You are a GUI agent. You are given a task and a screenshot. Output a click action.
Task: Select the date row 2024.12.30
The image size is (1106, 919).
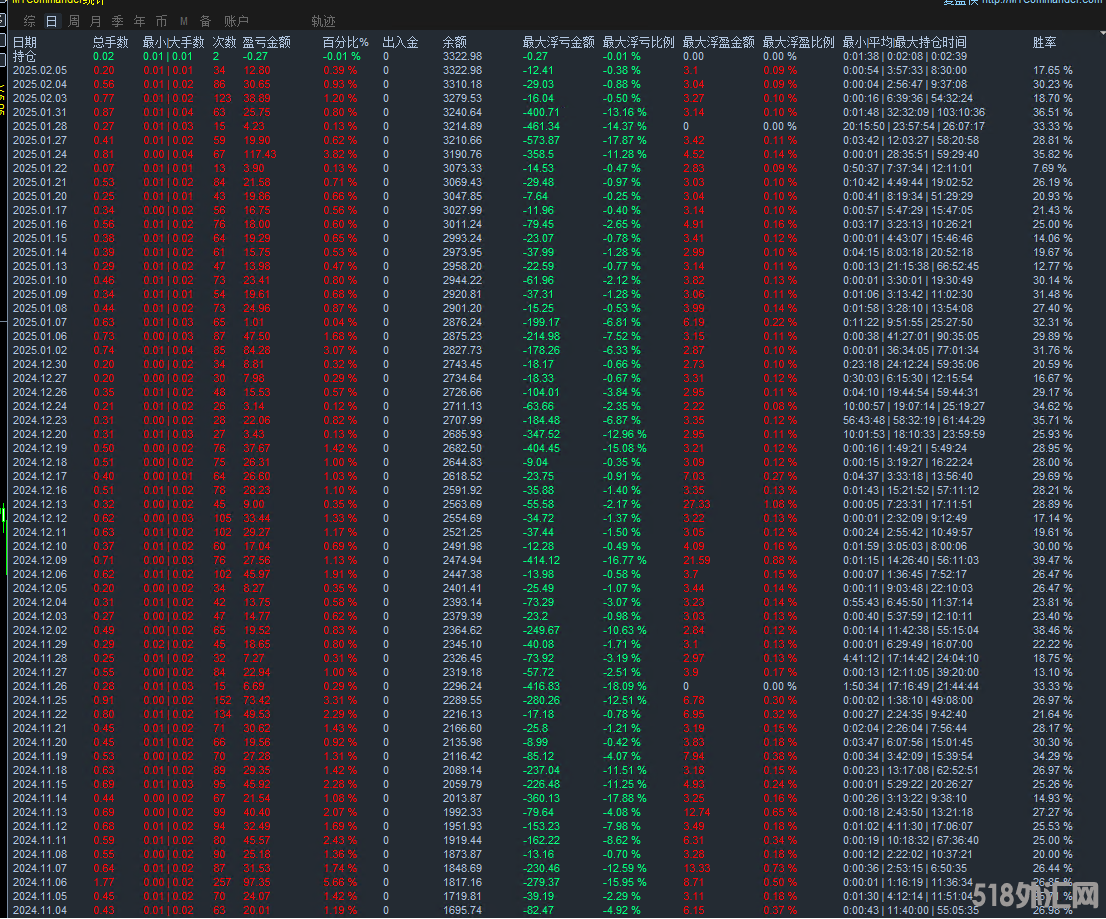[x=40, y=364]
